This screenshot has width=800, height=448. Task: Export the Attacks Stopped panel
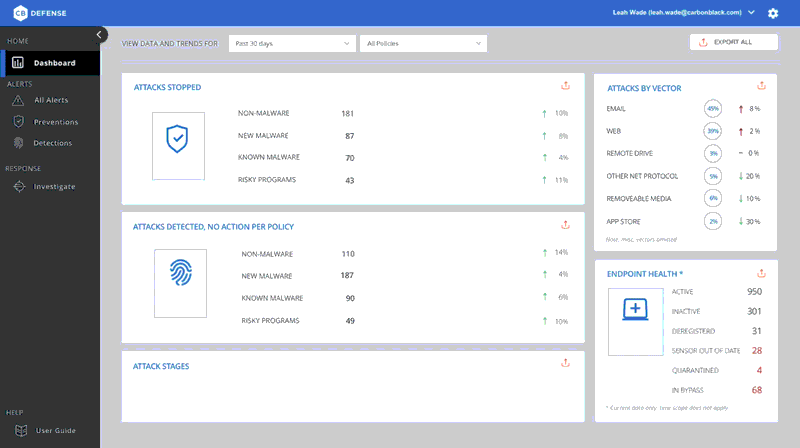tap(565, 86)
